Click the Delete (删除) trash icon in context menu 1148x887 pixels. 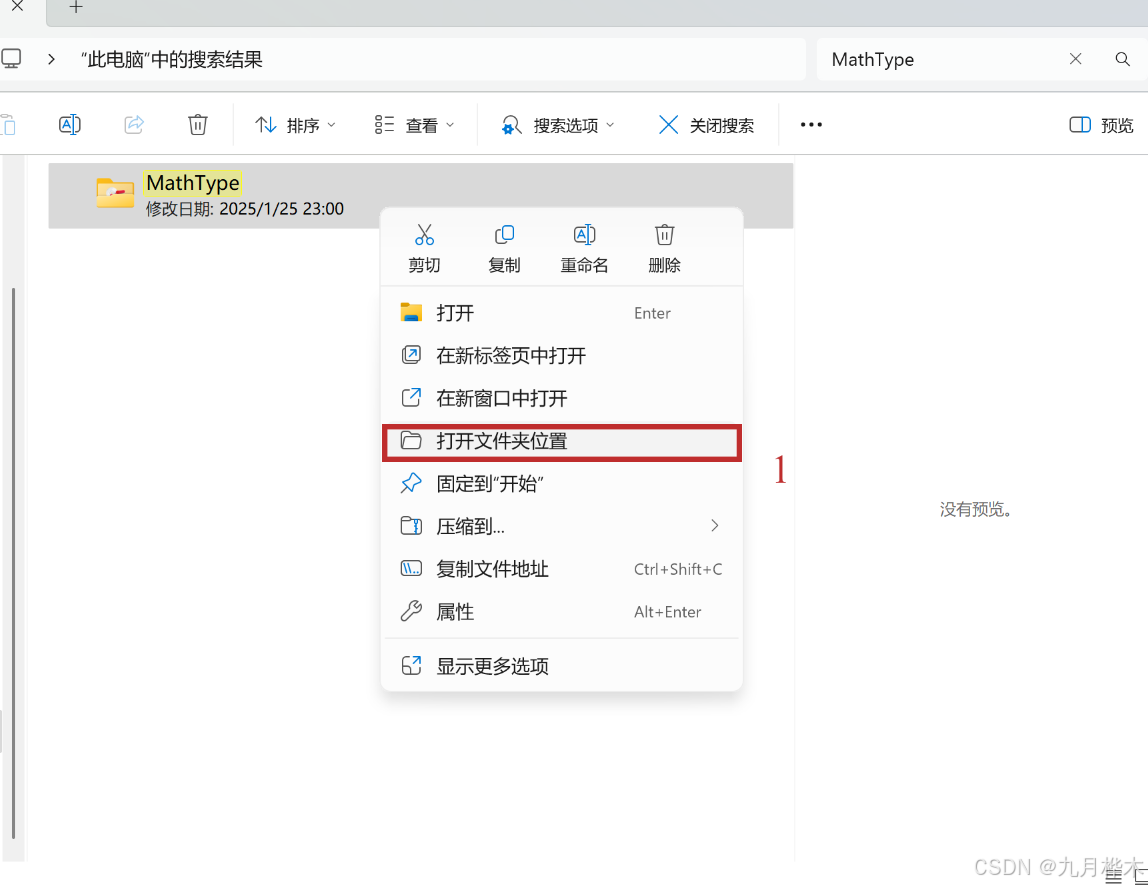tap(664, 235)
